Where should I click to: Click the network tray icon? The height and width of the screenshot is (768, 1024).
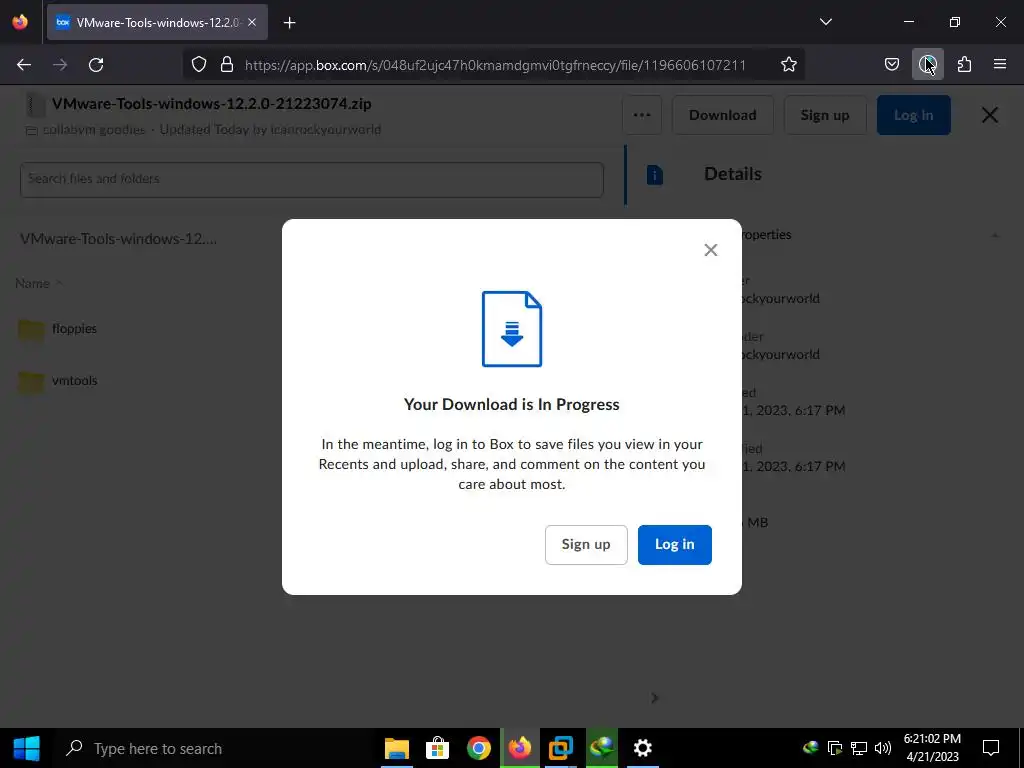pos(859,748)
